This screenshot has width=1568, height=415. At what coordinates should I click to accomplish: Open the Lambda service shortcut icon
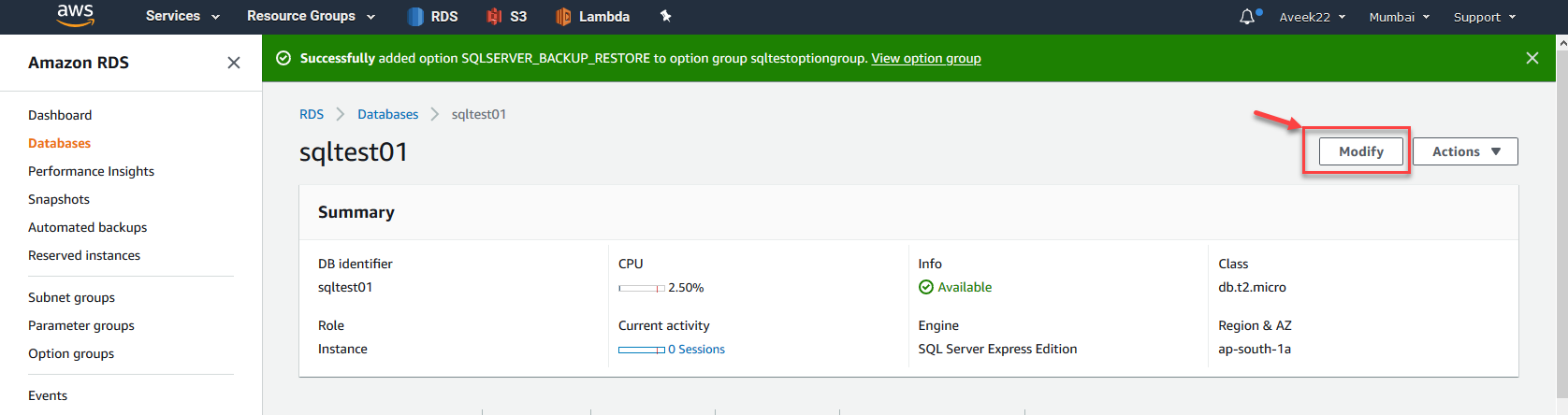click(x=563, y=17)
